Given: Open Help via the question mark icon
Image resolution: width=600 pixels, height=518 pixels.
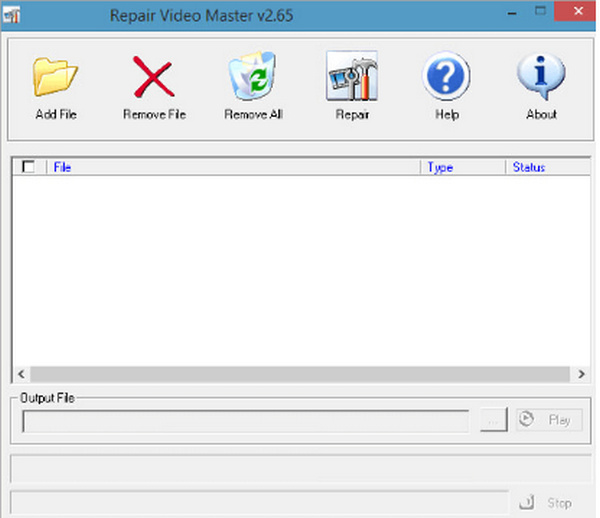Looking at the screenshot, I should point(446,76).
